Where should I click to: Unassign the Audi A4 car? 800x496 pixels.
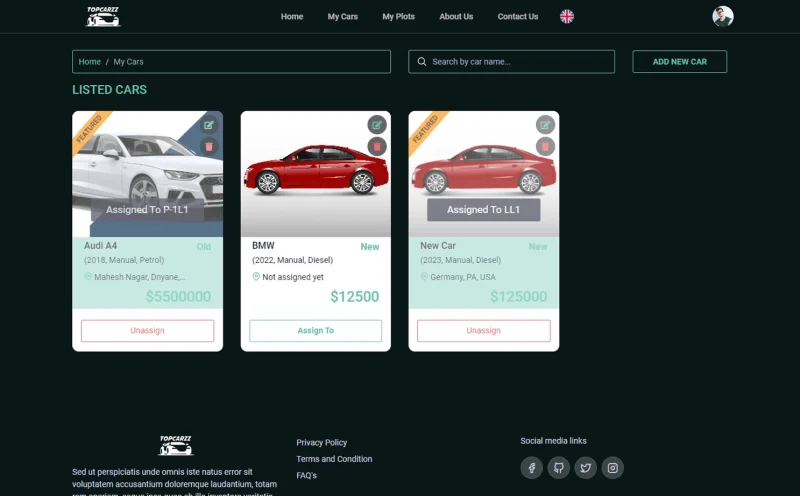pyautogui.click(x=147, y=331)
